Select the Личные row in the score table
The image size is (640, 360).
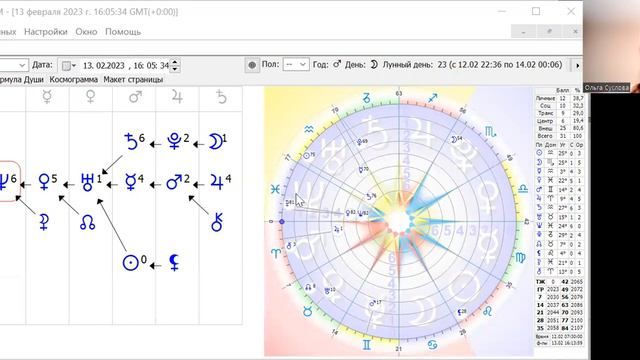point(559,98)
